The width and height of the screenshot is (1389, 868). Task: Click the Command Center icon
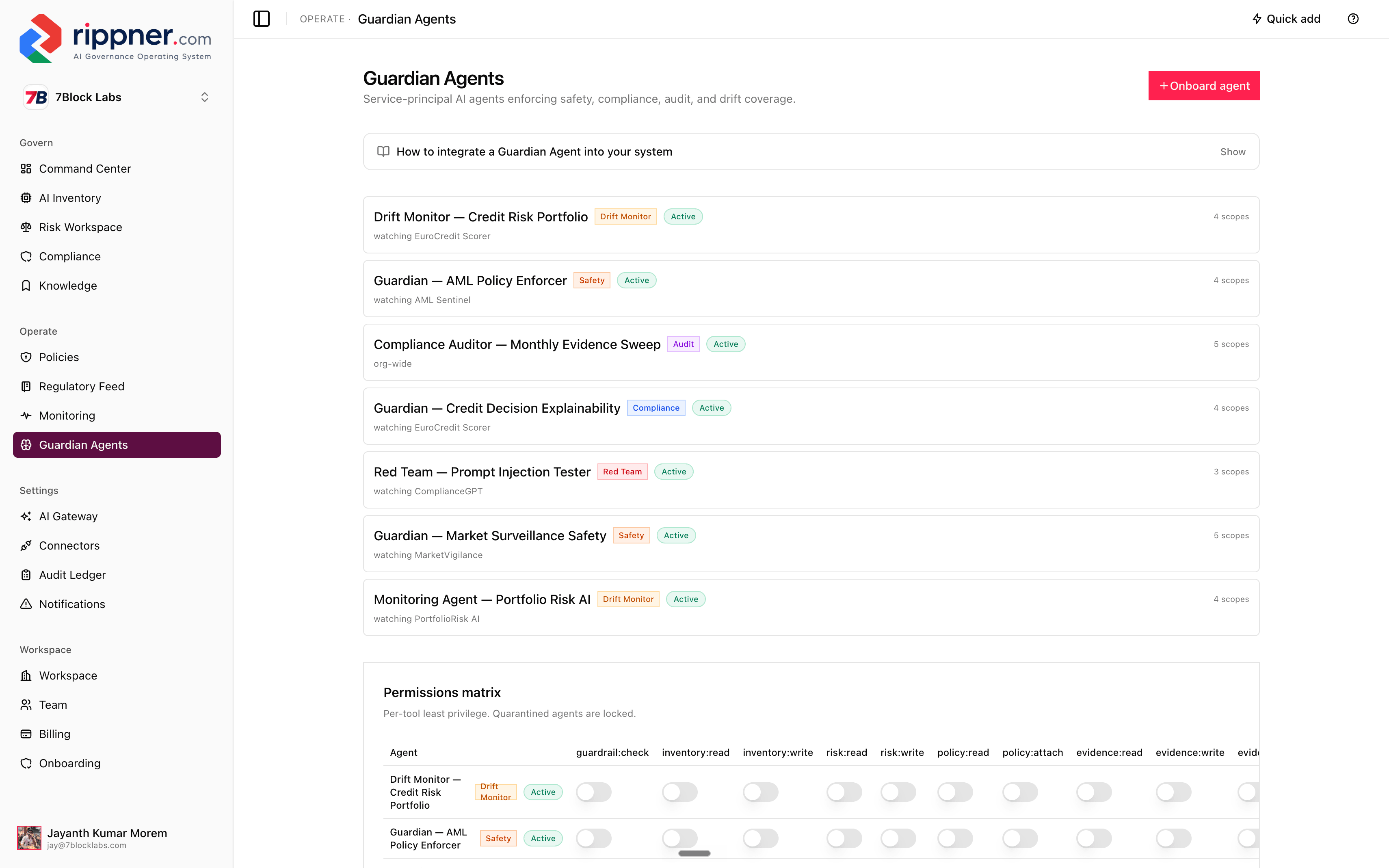(x=26, y=169)
